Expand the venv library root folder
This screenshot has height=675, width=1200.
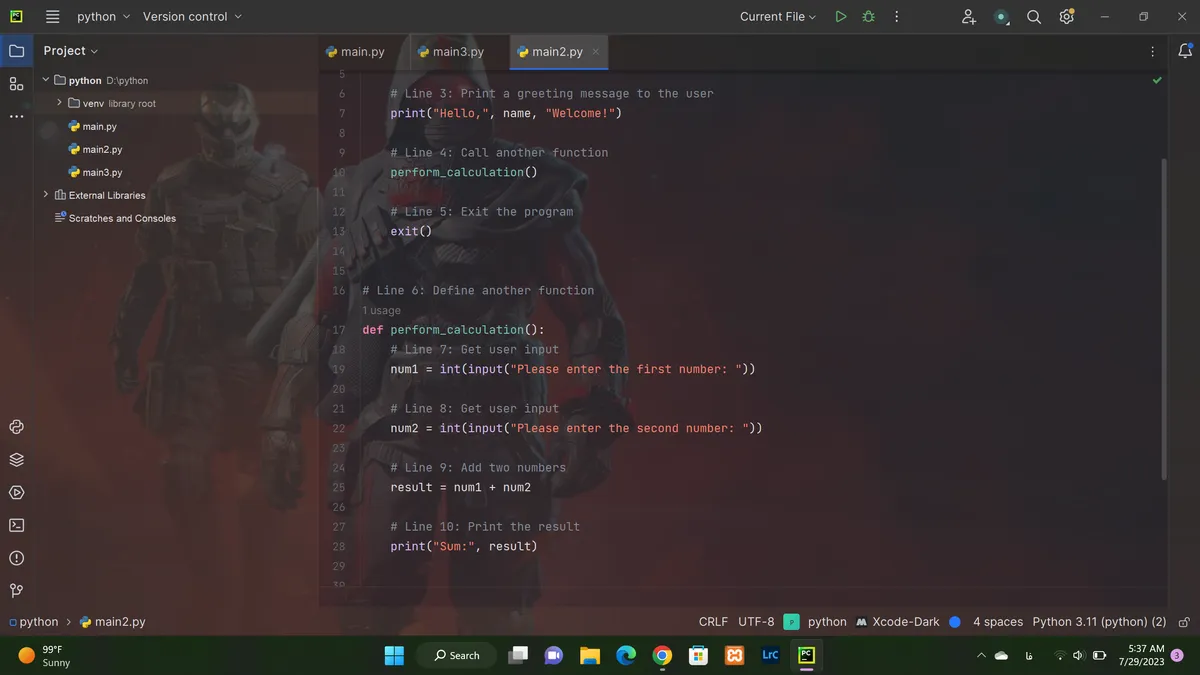[60, 103]
